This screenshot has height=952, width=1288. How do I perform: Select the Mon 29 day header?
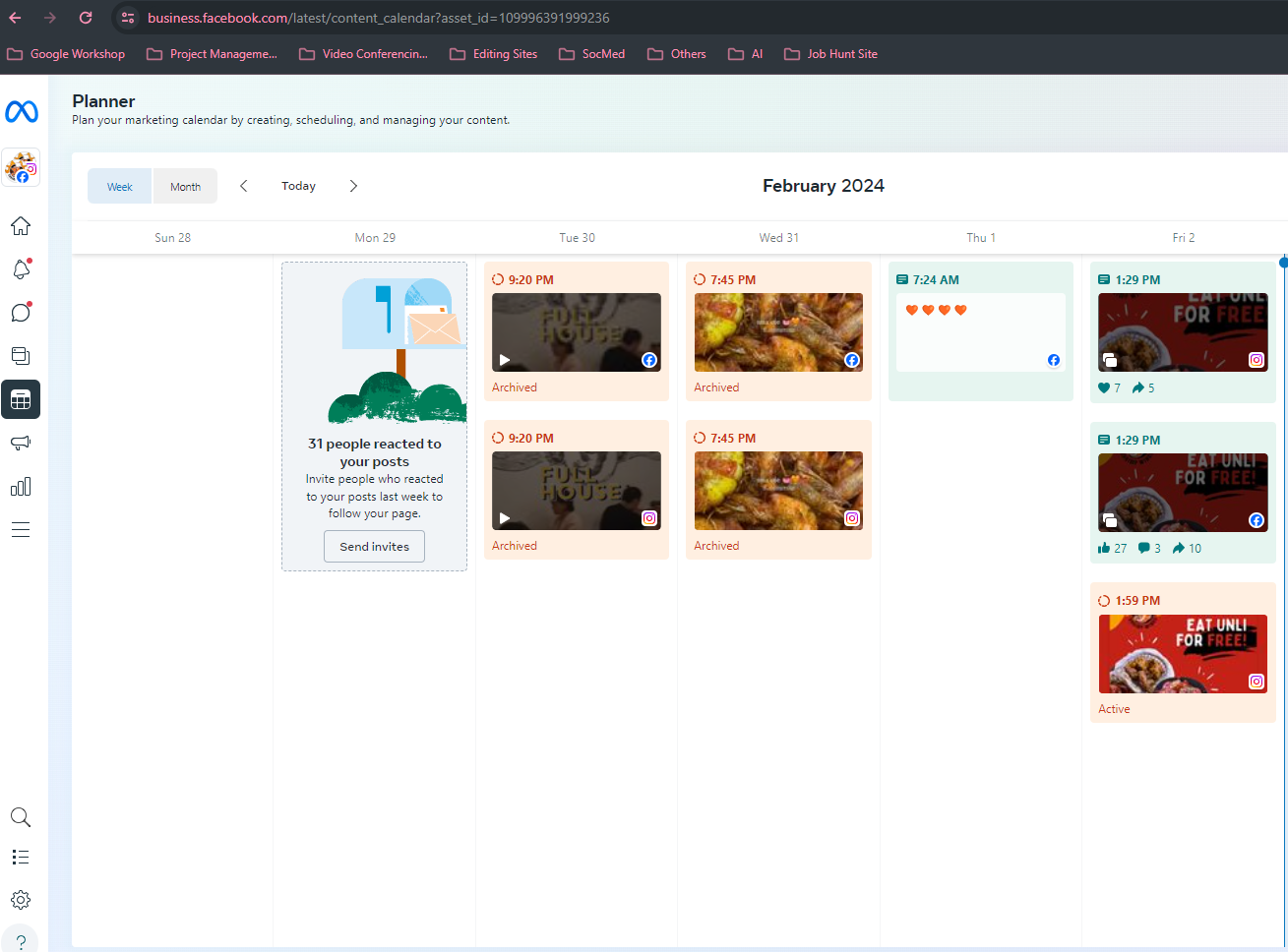375,238
